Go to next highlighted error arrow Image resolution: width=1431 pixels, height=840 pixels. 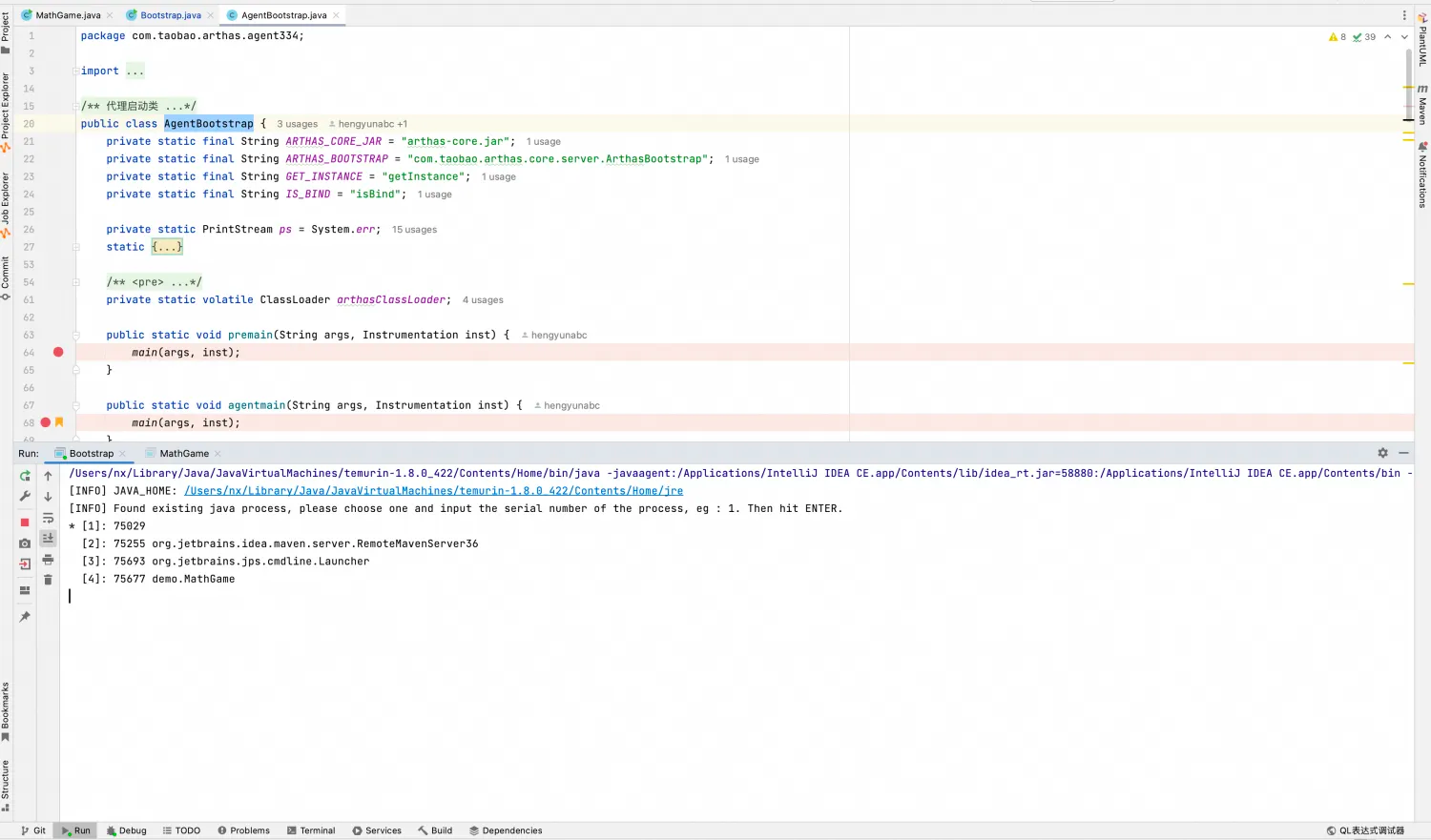pos(1404,37)
